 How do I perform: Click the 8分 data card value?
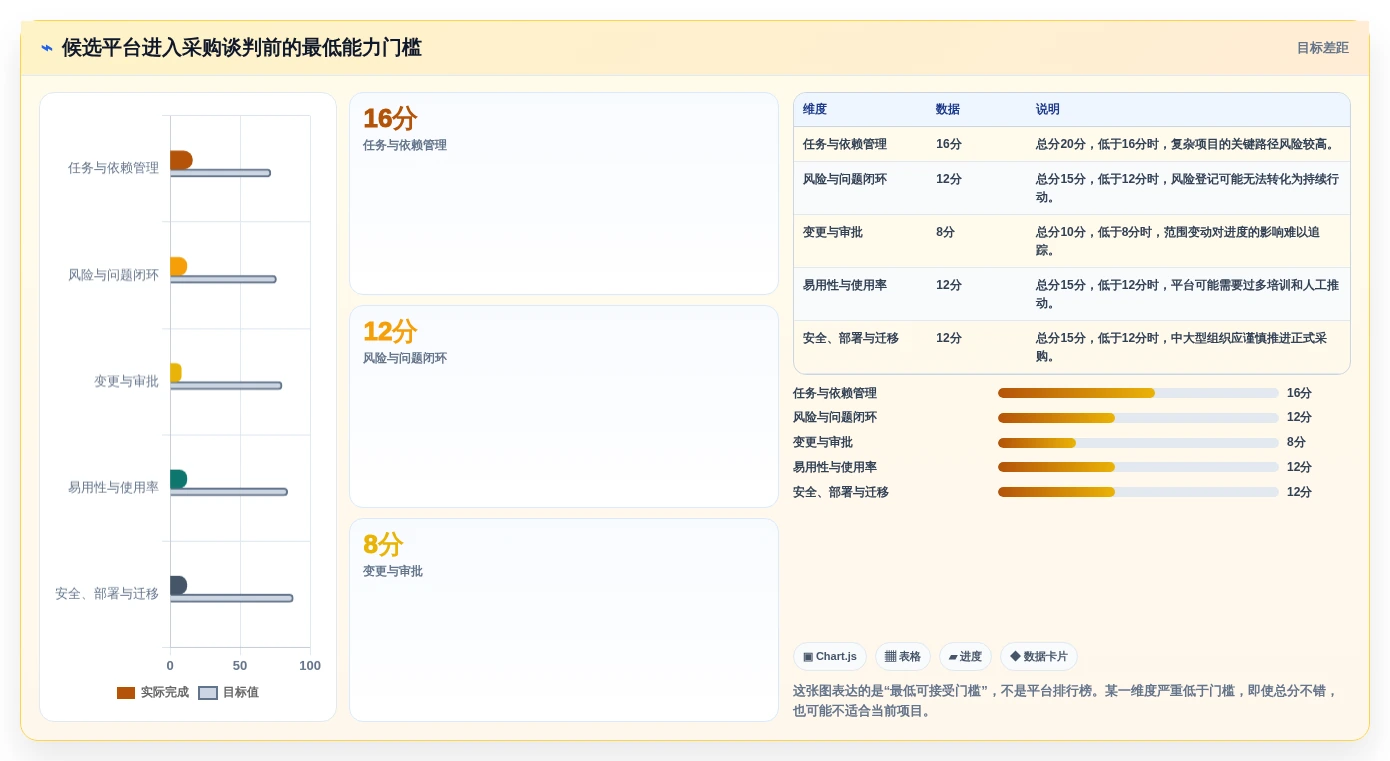[383, 545]
